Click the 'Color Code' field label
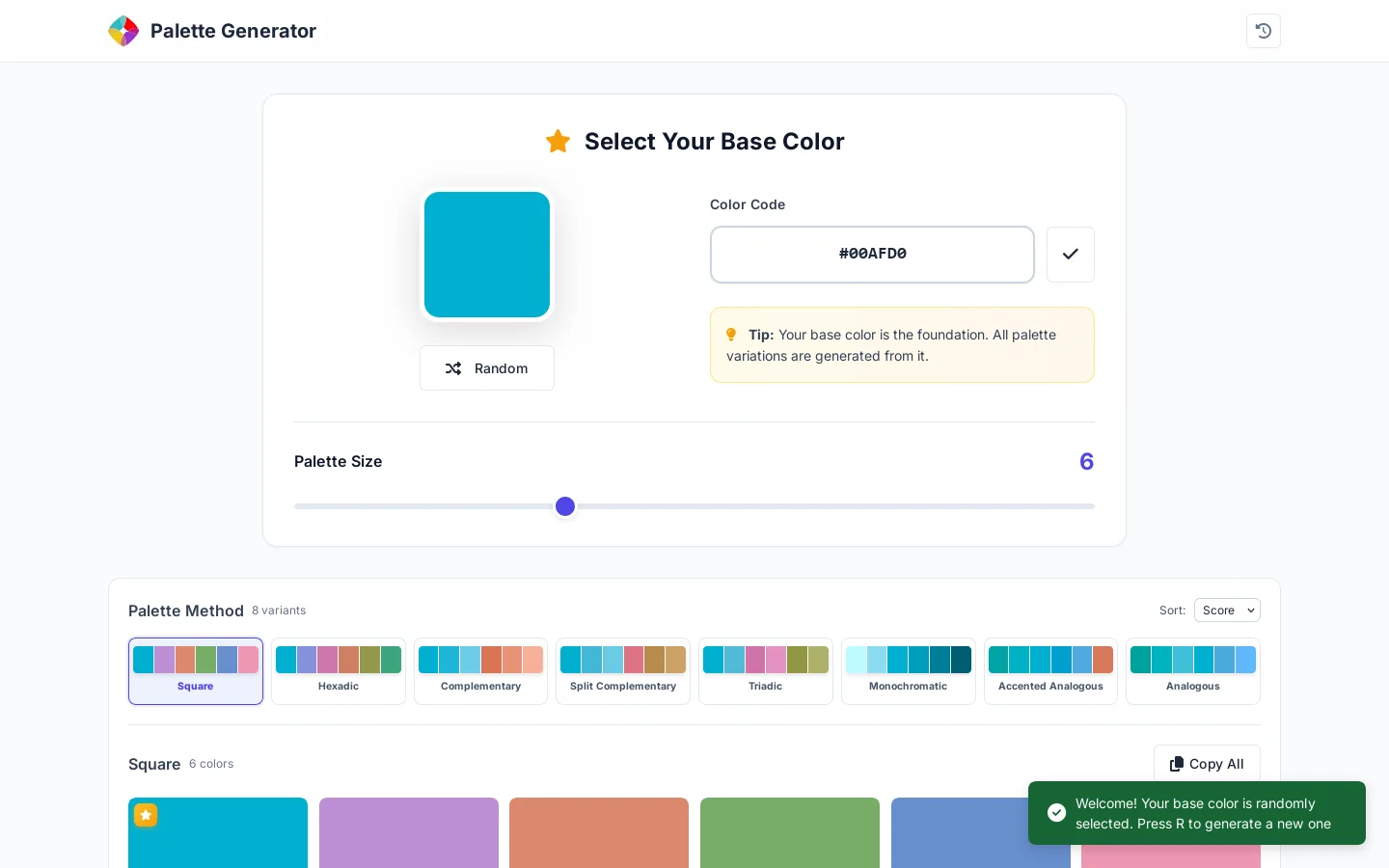The height and width of the screenshot is (868, 1389). click(x=748, y=204)
